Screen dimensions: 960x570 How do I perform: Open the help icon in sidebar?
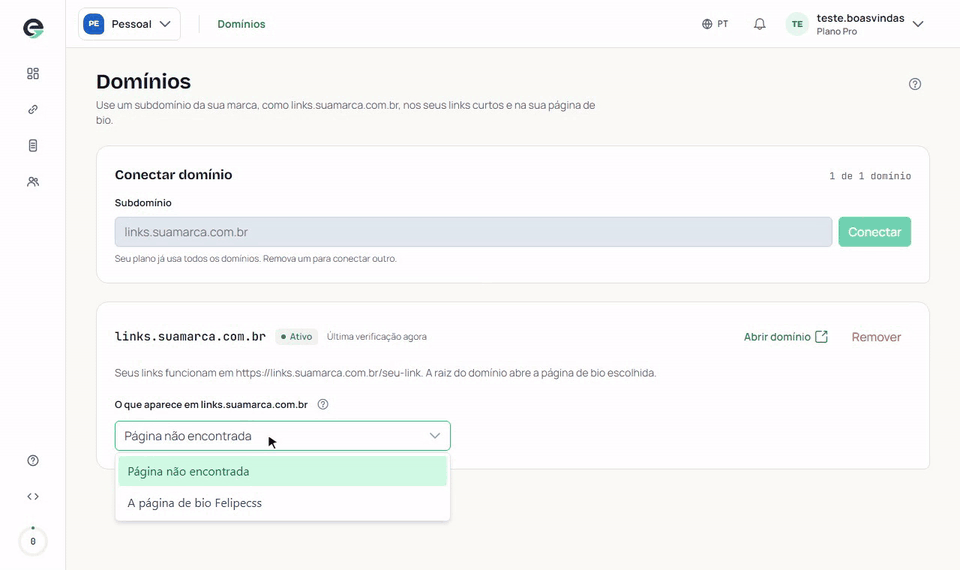33,460
